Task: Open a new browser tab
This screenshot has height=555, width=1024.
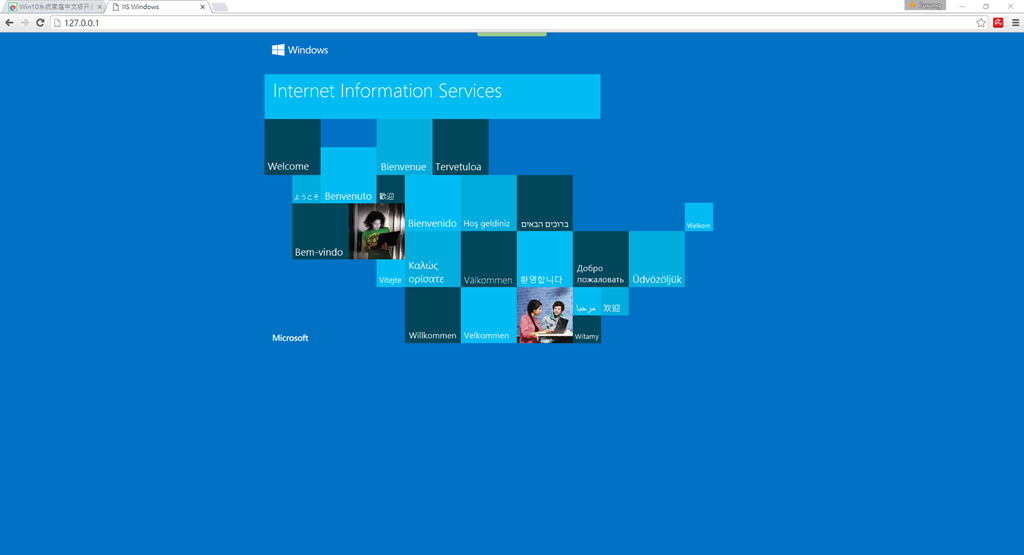Action: (219, 7)
